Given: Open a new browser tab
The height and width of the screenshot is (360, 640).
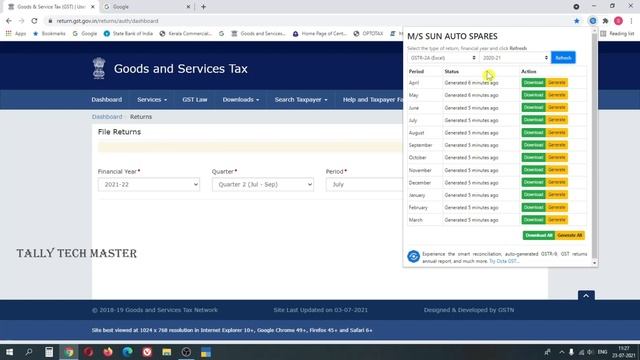Looking at the screenshot, I should pyautogui.click(x=203, y=7).
